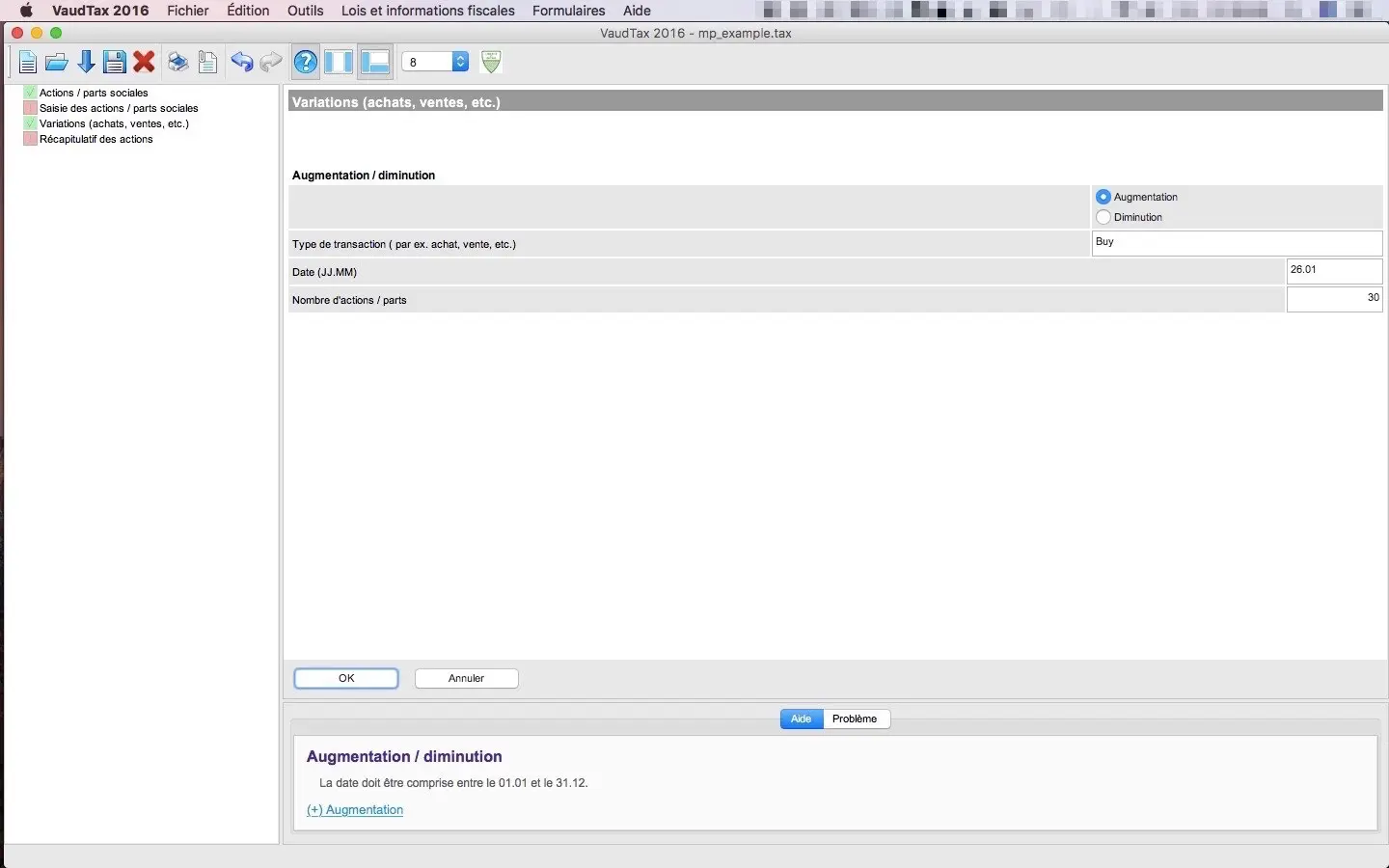The height and width of the screenshot is (868, 1389).
Task: Select Variations (achats, ventes, etc.) tree item
Action: click(x=114, y=123)
